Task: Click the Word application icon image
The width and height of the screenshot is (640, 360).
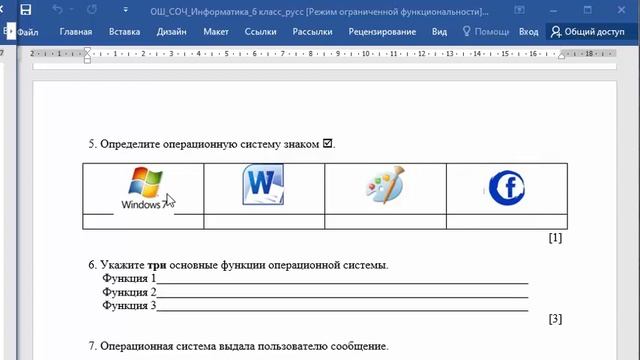Action: (x=263, y=184)
